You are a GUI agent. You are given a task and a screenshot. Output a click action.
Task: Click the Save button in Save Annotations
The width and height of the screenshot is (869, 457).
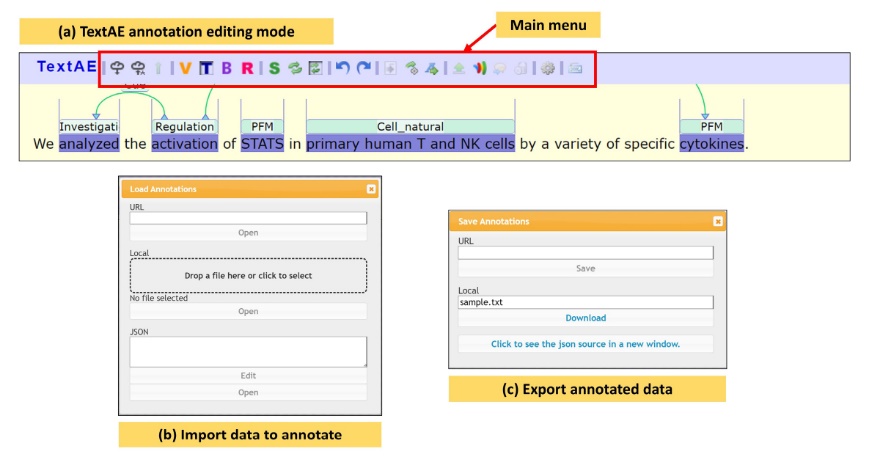coord(586,268)
